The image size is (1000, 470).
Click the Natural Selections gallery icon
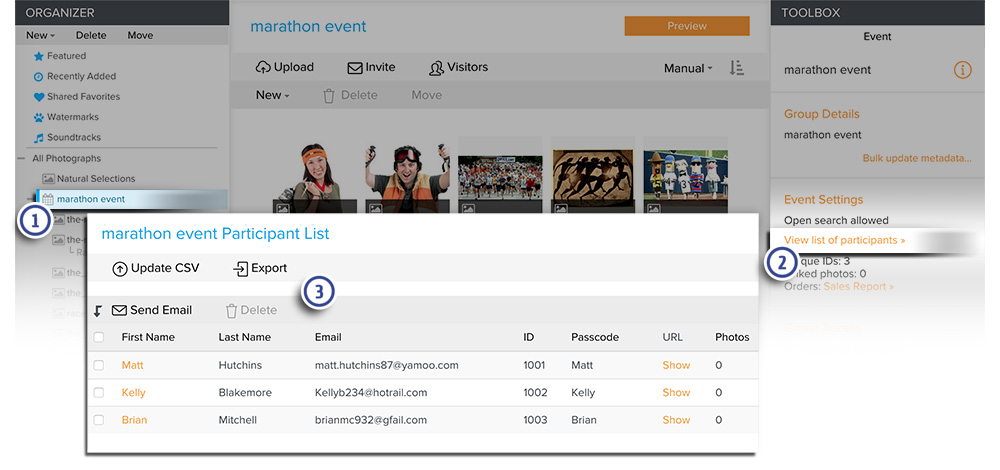coord(48,179)
